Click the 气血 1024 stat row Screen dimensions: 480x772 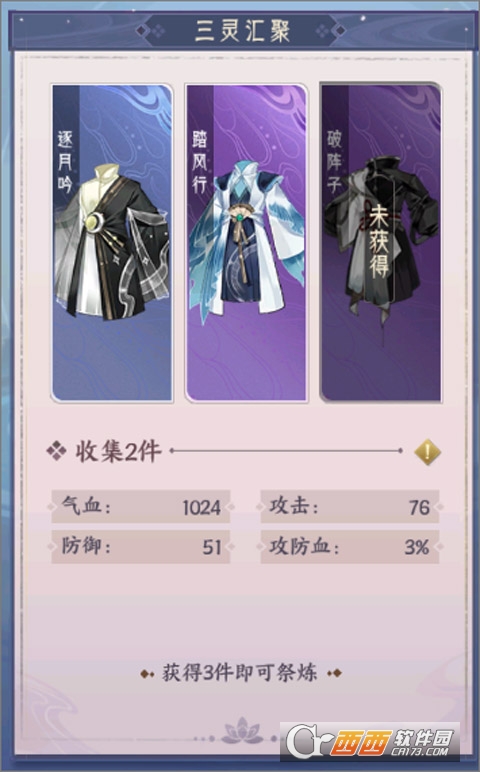pos(141,506)
